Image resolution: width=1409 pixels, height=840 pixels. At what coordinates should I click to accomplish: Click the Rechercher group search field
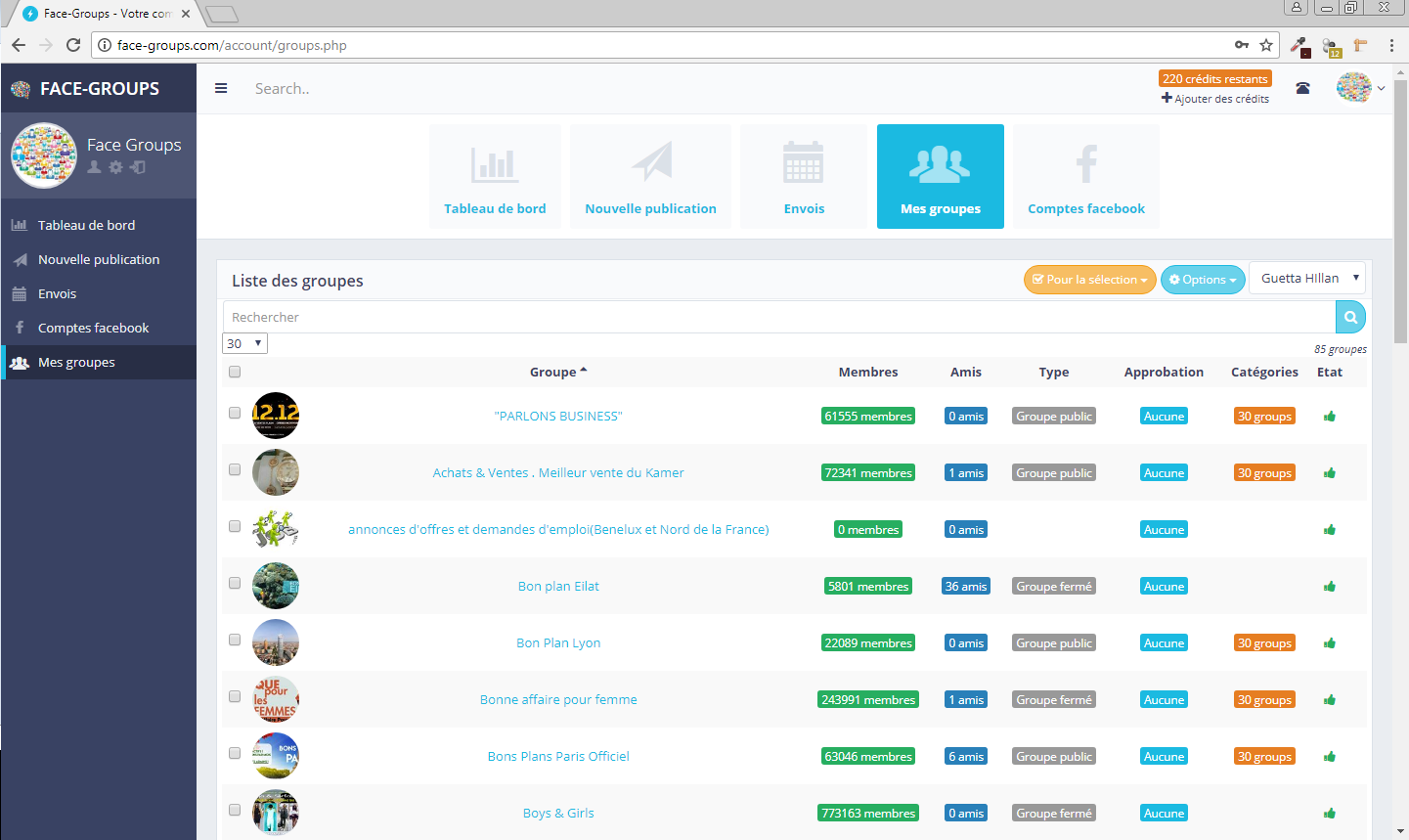click(x=778, y=317)
